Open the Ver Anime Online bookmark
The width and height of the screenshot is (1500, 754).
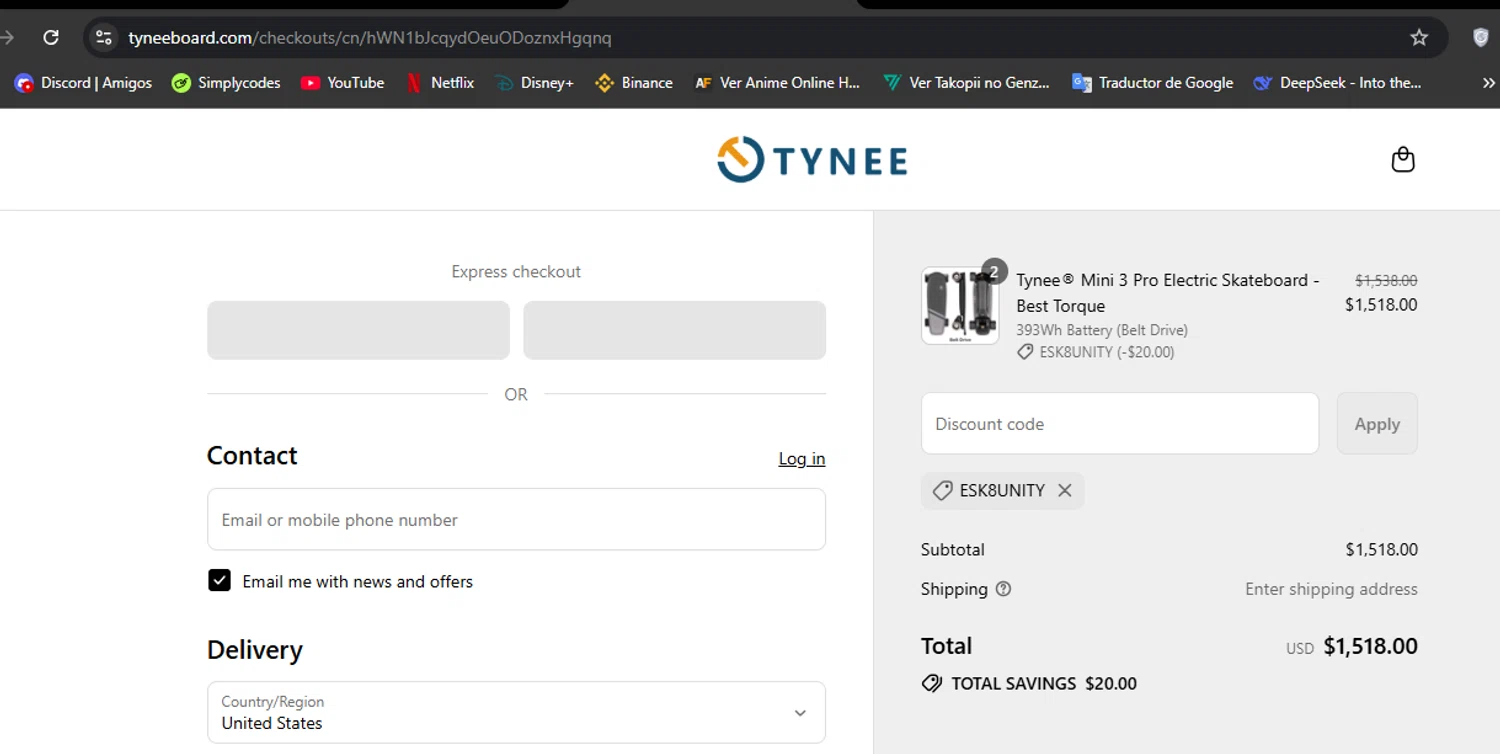[777, 83]
